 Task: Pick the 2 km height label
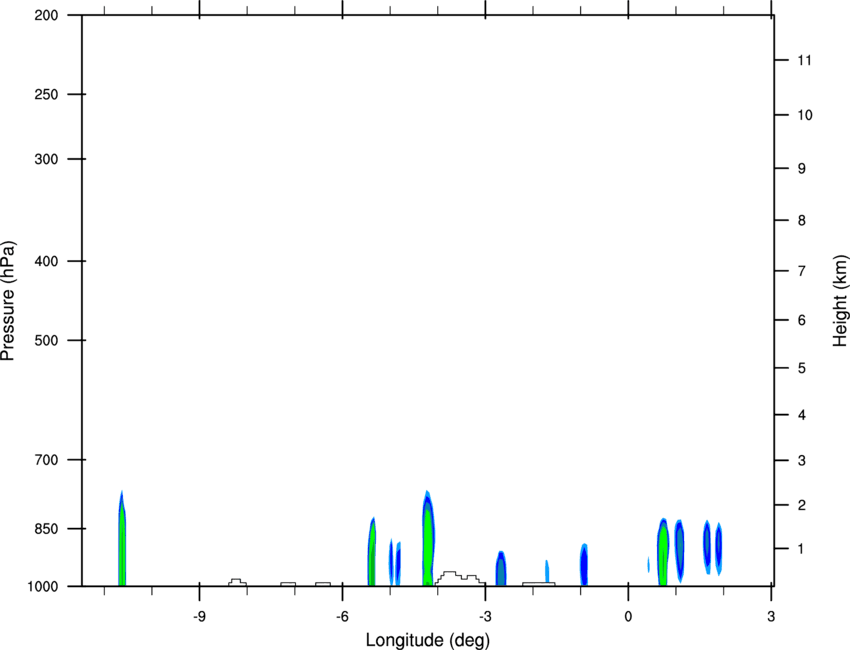tap(802, 505)
